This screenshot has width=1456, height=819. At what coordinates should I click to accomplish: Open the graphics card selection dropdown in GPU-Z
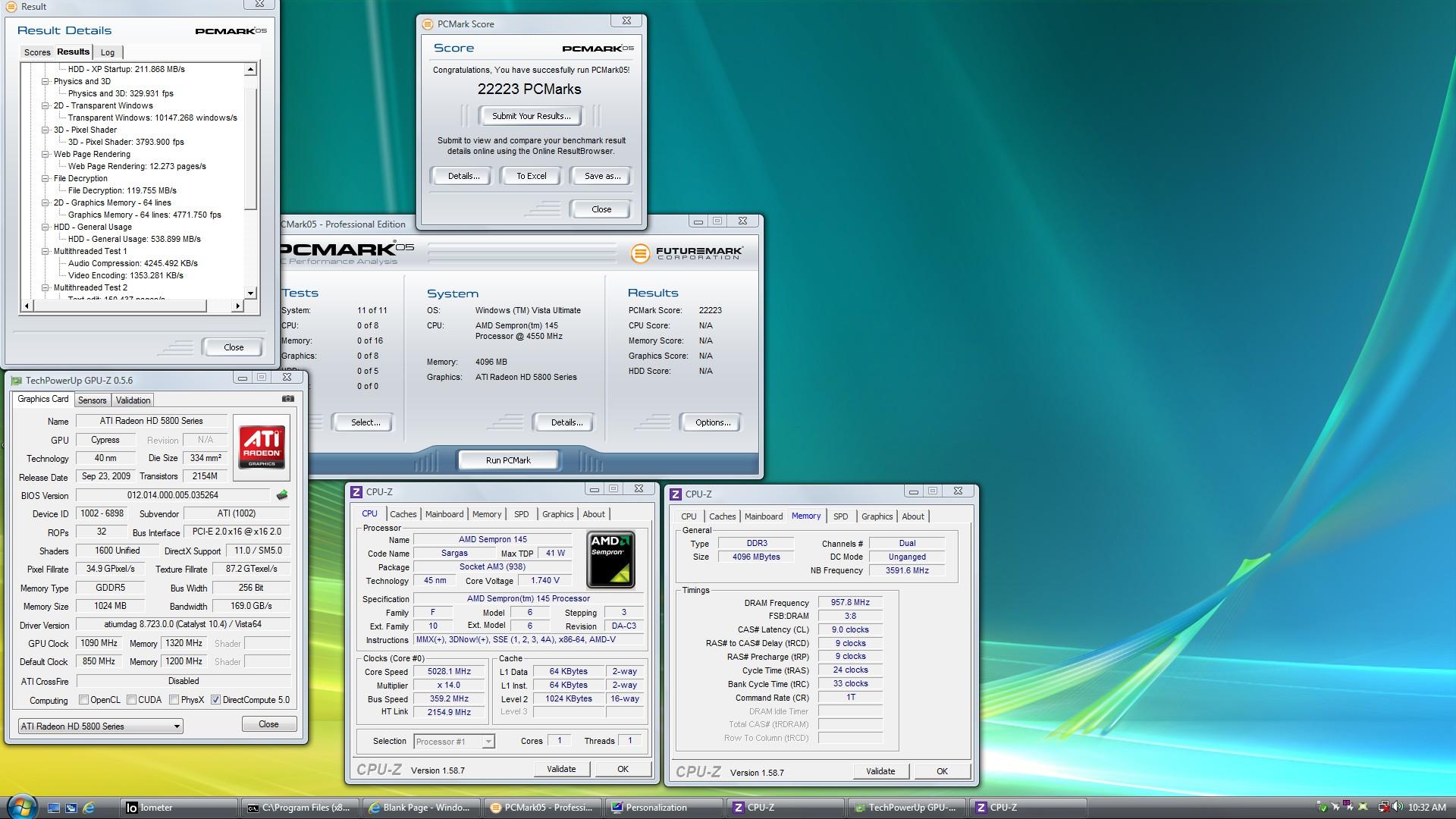point(100,726)
